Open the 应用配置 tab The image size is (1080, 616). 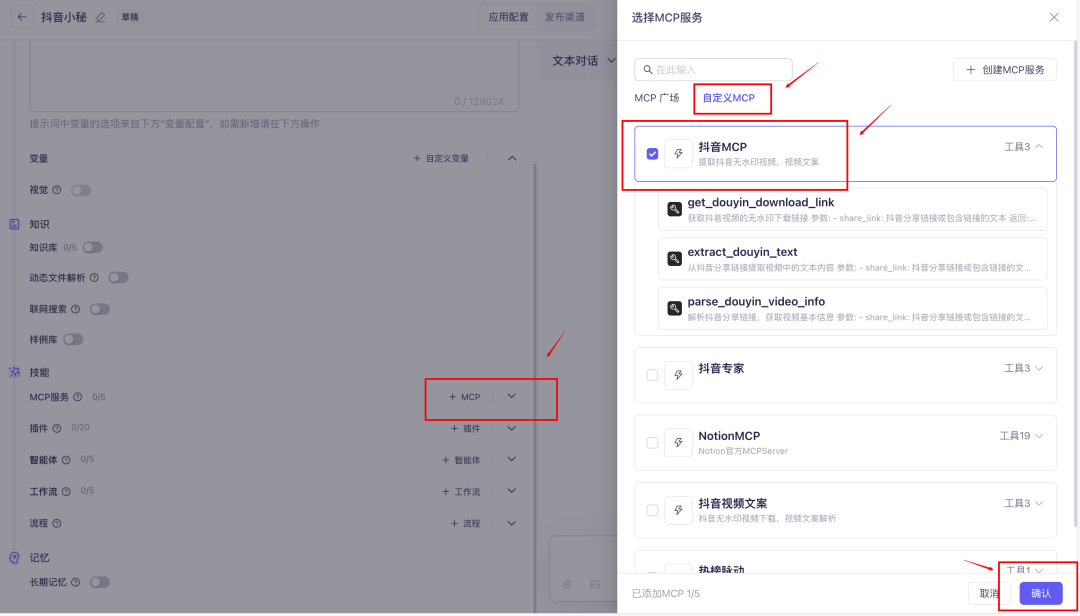coord(508,17)
